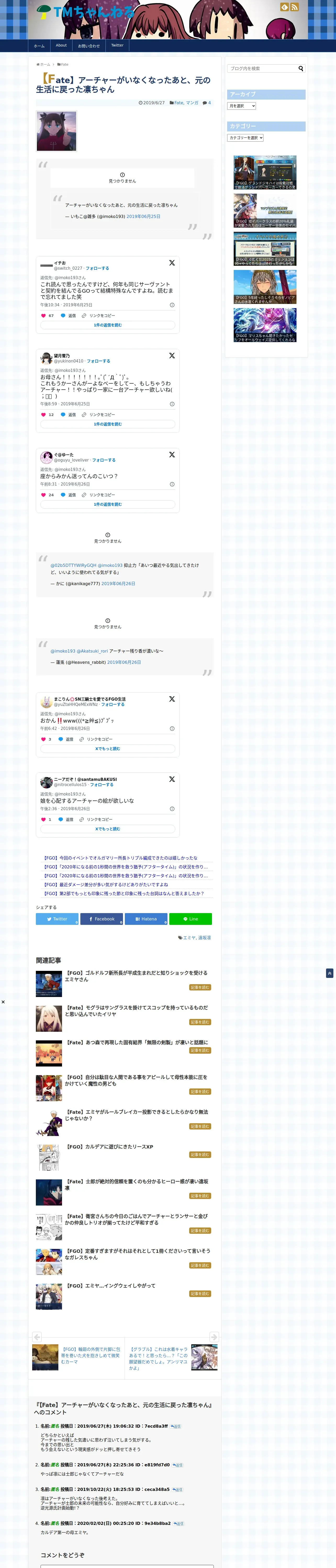Image resolution: width=336 pixels, height=1568 pixels.
Task: Go to the previous article arrow
Action: tap(37, 1337)
